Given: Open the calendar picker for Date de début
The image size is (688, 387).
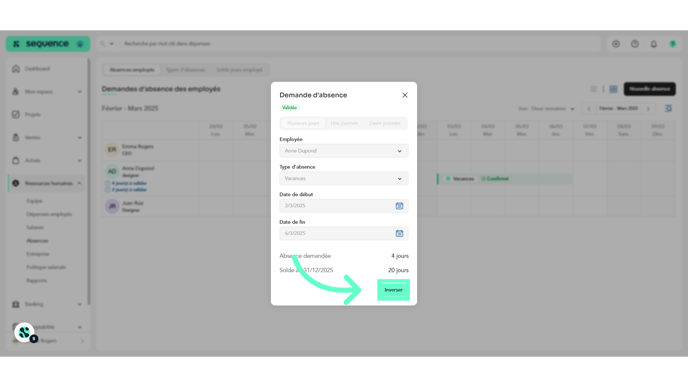Looking at the screenshot, I should click(x=399, y=206).
